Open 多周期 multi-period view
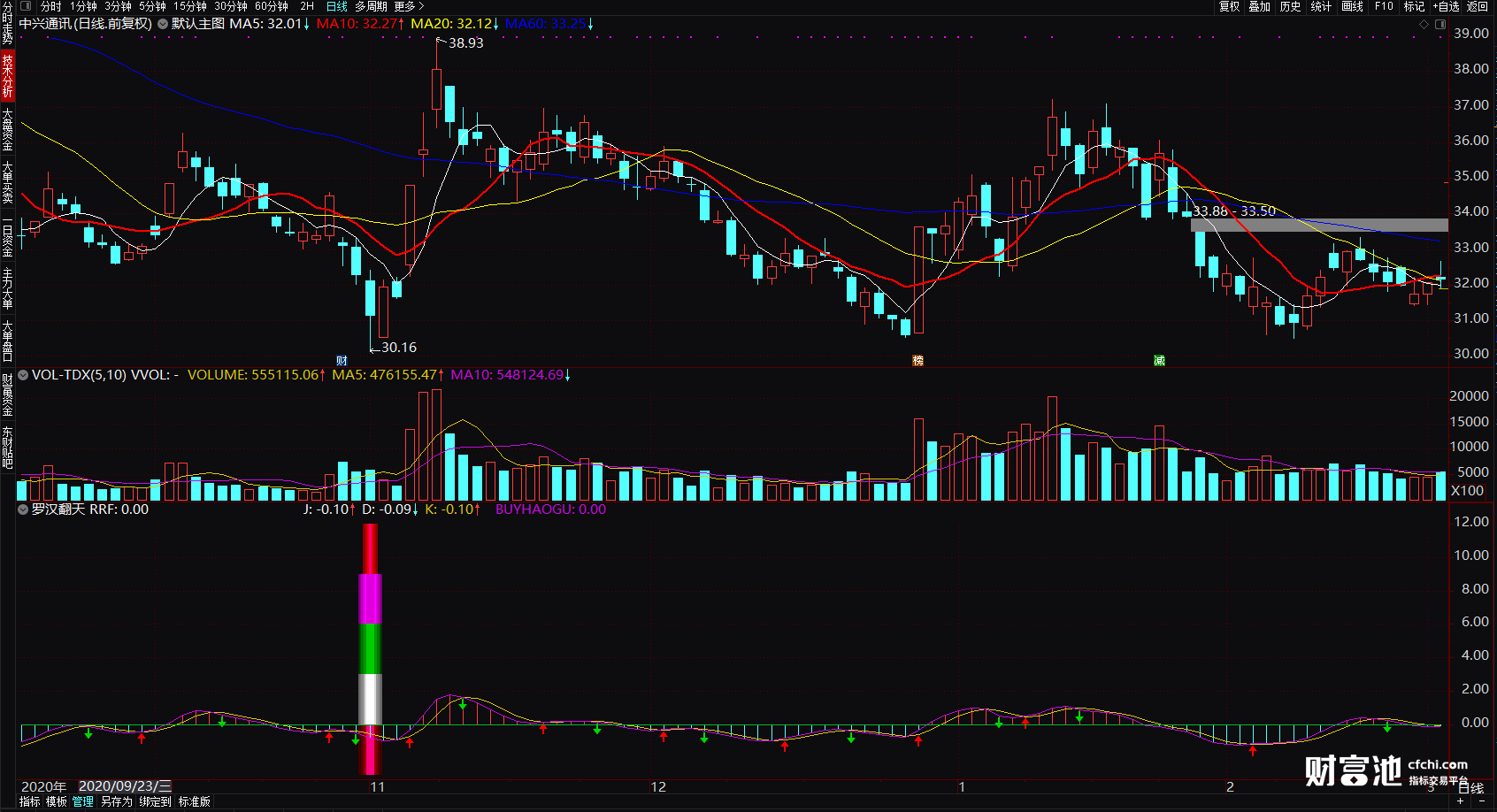The height and width of the screenshot is (812, 1497). [x=371, y=6]
